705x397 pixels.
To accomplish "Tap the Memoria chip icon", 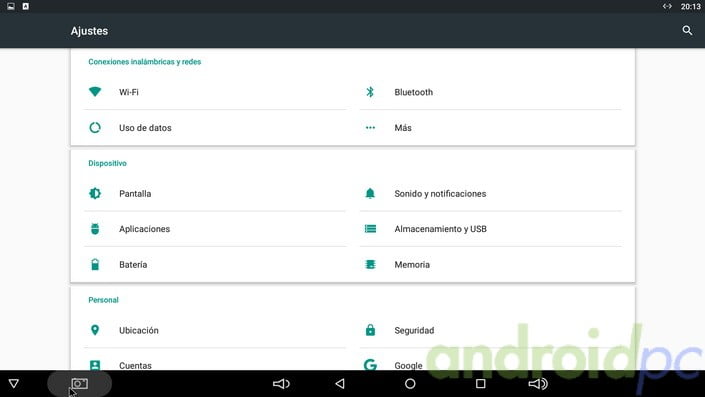I will point(370,264).
